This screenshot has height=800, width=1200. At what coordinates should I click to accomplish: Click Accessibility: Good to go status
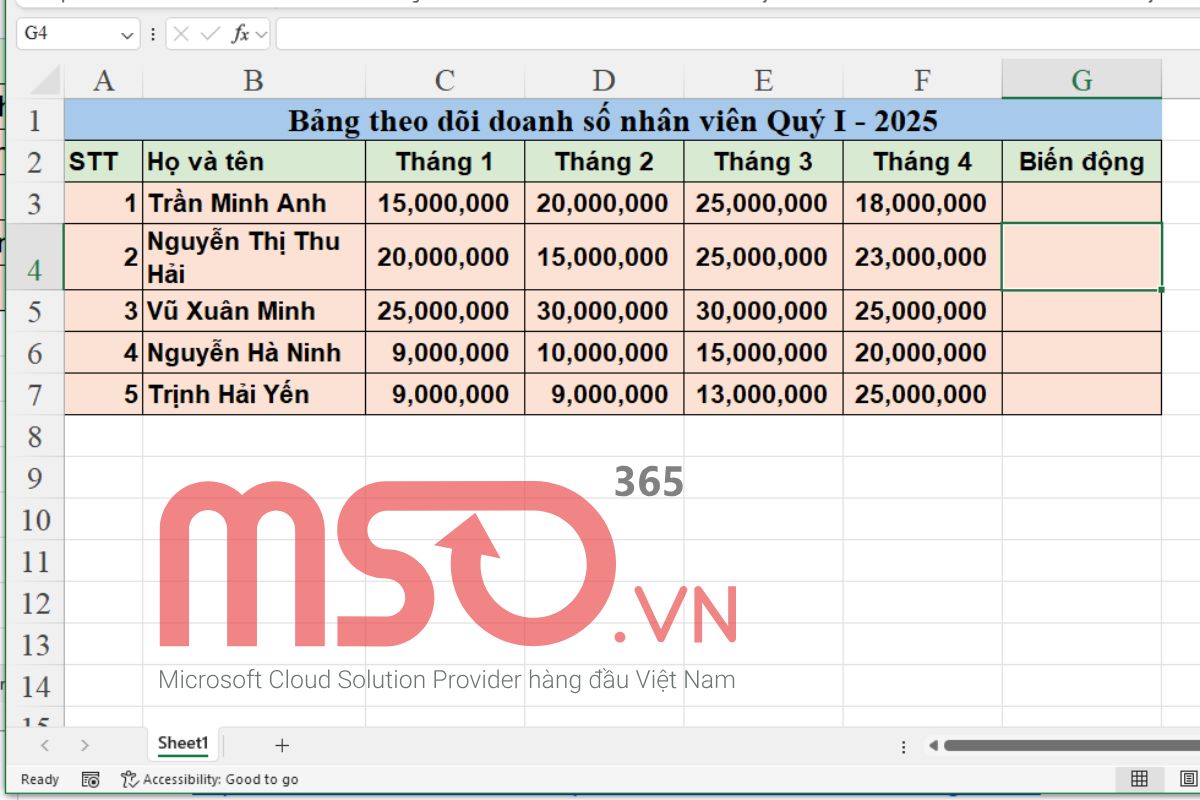210,779
